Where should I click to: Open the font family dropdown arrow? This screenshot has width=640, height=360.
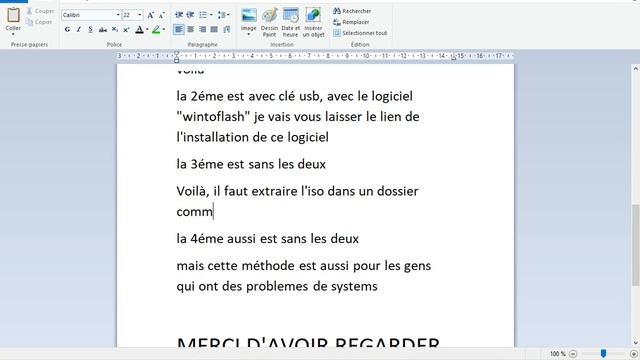pos(118,15)
